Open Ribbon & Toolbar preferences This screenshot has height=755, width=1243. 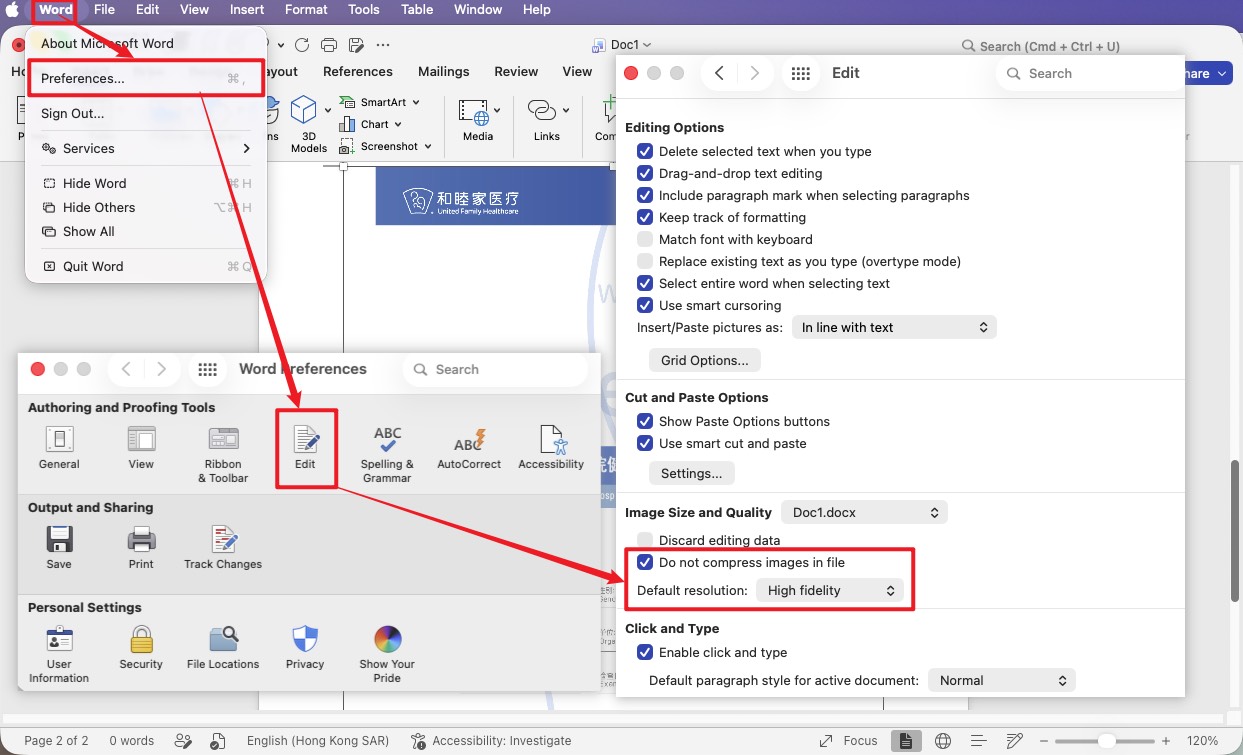coord(223,440)
